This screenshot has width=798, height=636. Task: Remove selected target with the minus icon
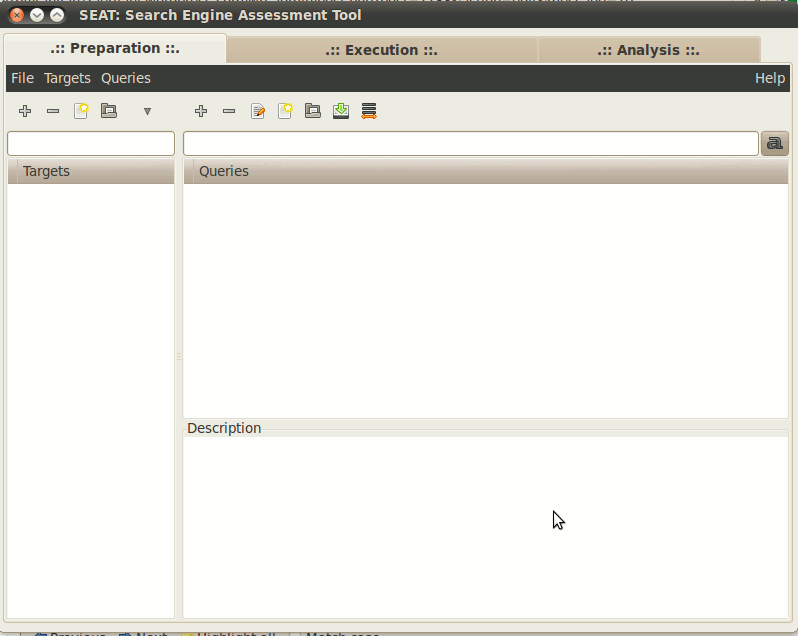[53, 111]
